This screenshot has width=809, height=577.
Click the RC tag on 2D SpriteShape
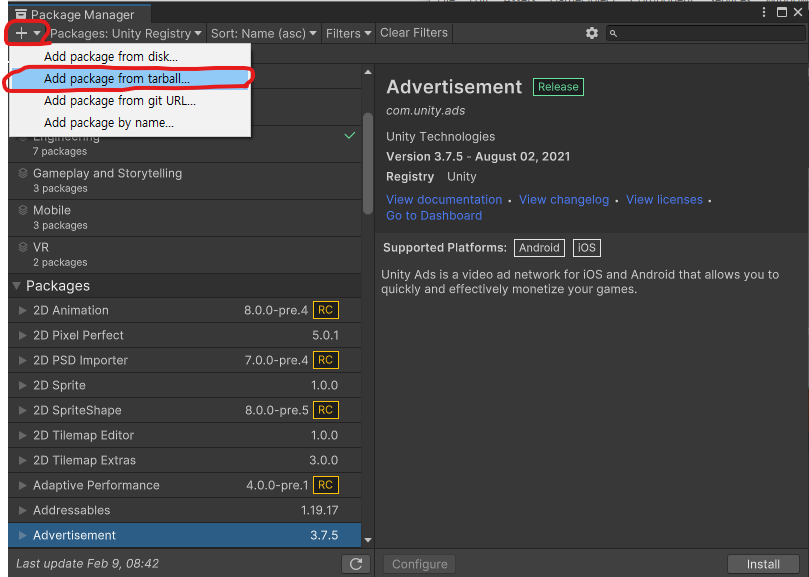[x=326, y=410]
